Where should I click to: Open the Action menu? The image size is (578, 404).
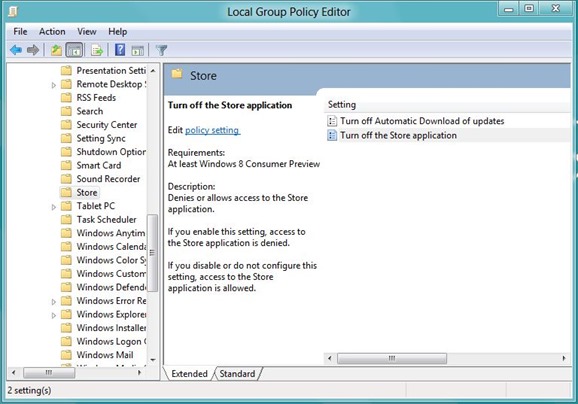pyautogui.click(x=52, y=32)
